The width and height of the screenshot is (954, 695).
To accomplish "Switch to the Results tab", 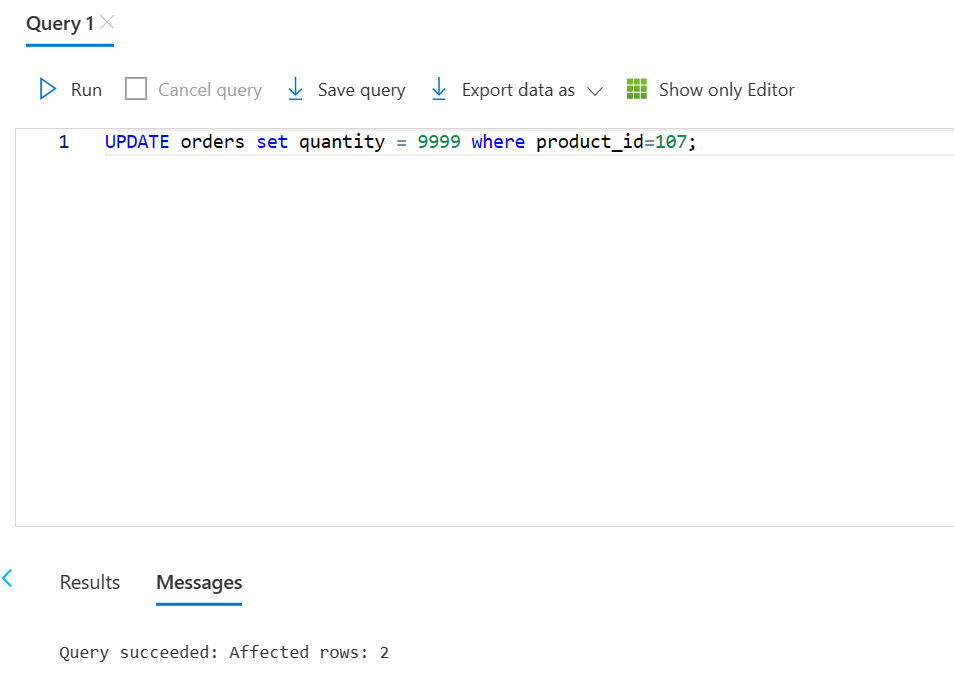I will pyautogui.click(x=89, y=582).
